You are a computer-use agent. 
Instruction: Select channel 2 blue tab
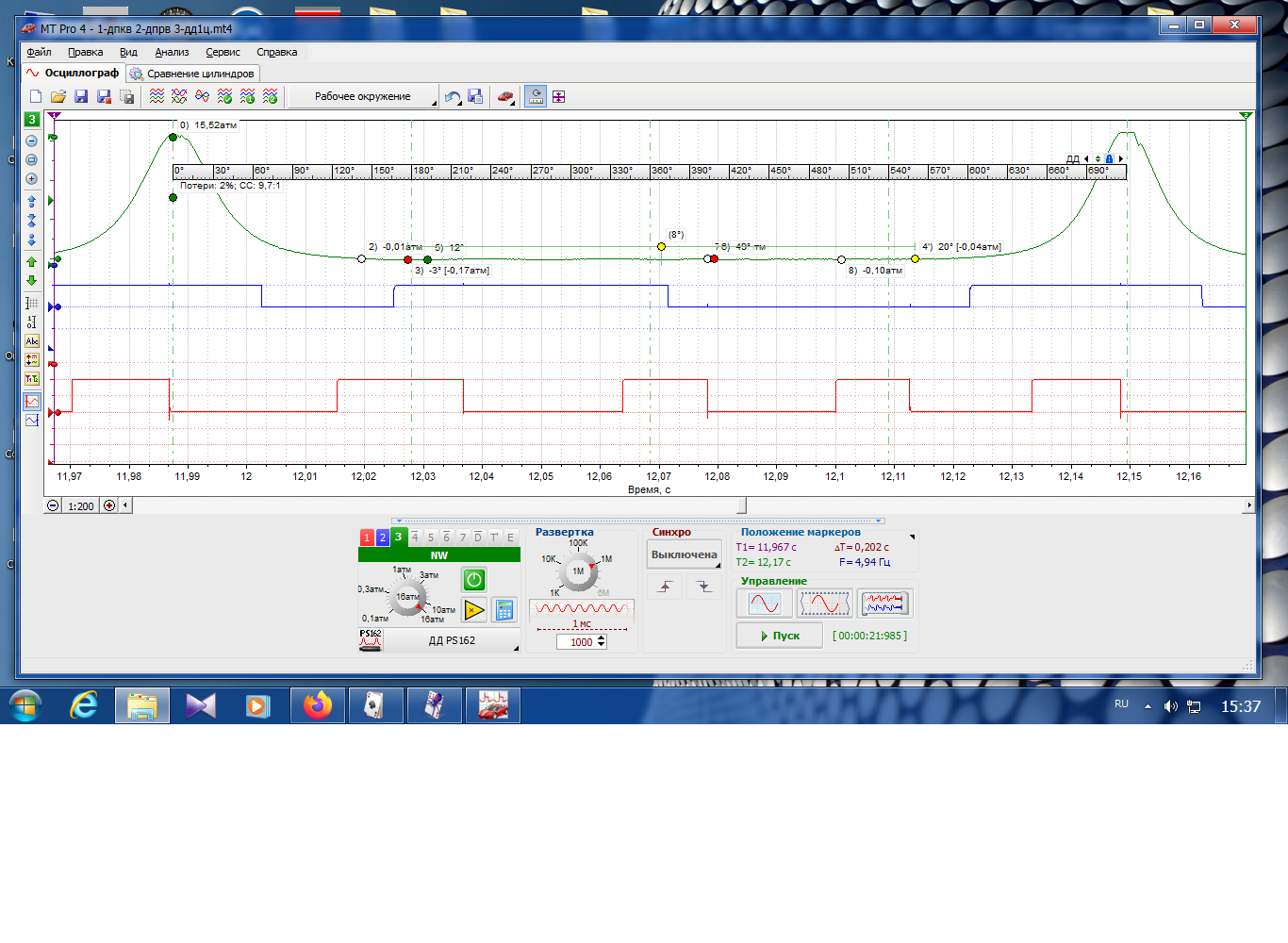(382, 538)
